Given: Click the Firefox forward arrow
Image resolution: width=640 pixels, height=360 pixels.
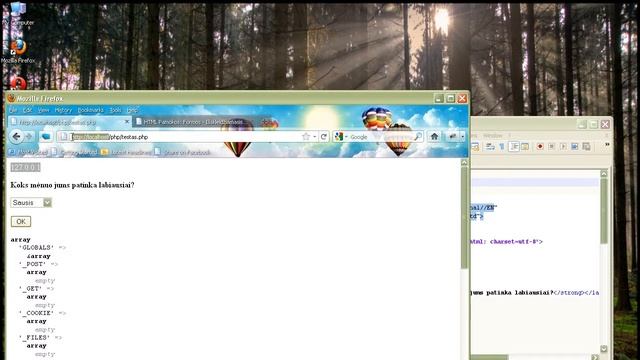Looking at the screenshot, I should (29, 137).
